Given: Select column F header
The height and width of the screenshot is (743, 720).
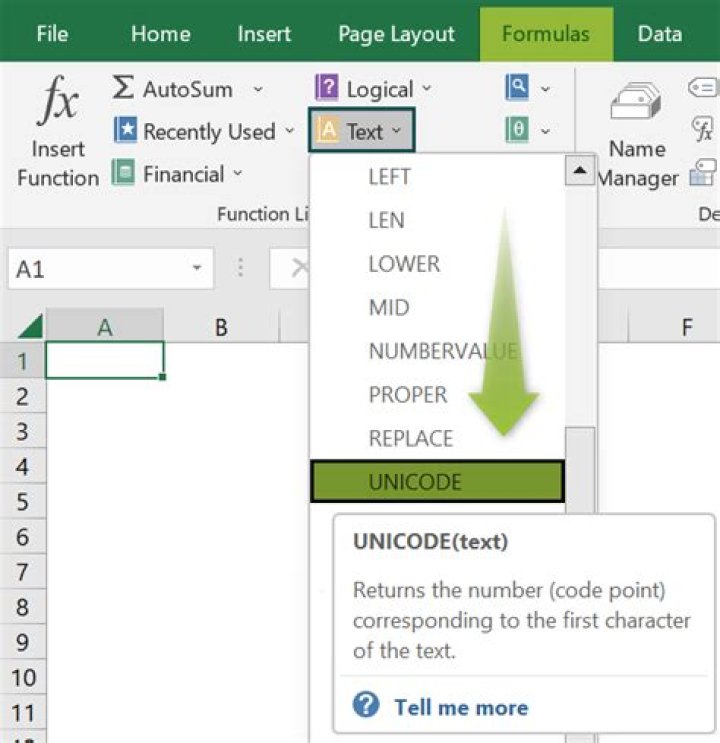Looking at the screenshot, I should [x=686, y=326].
